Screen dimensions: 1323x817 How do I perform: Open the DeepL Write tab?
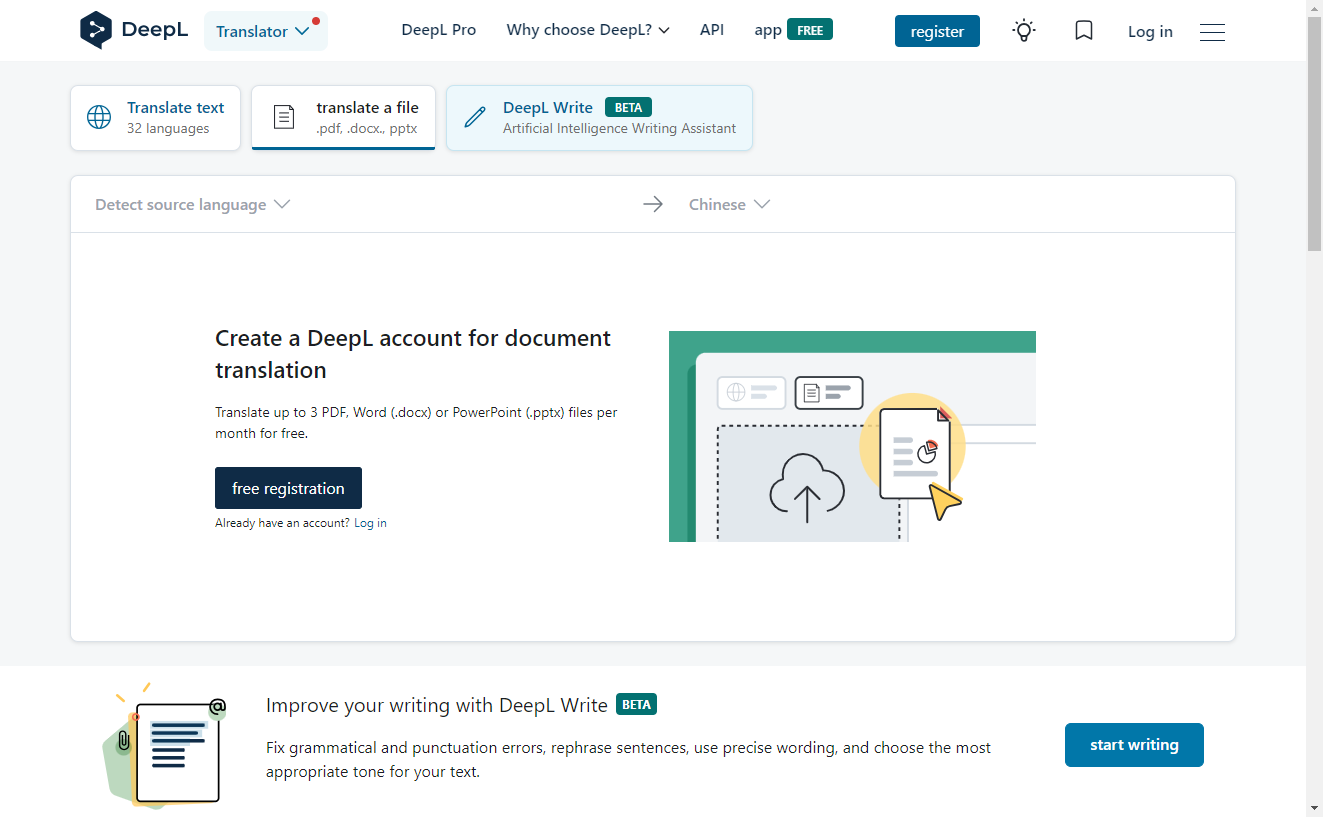click(x=599, y=118)
